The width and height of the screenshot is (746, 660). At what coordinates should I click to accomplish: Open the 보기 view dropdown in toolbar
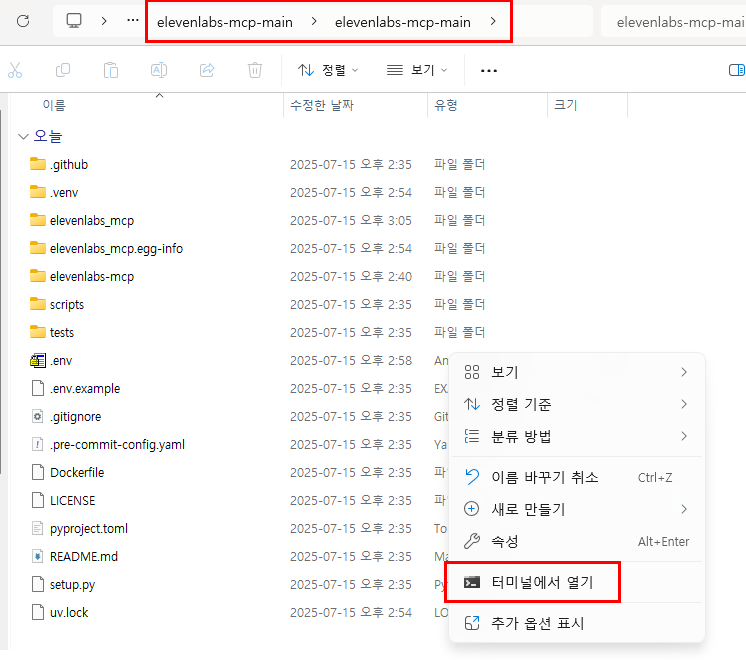(x=417, y=70)
